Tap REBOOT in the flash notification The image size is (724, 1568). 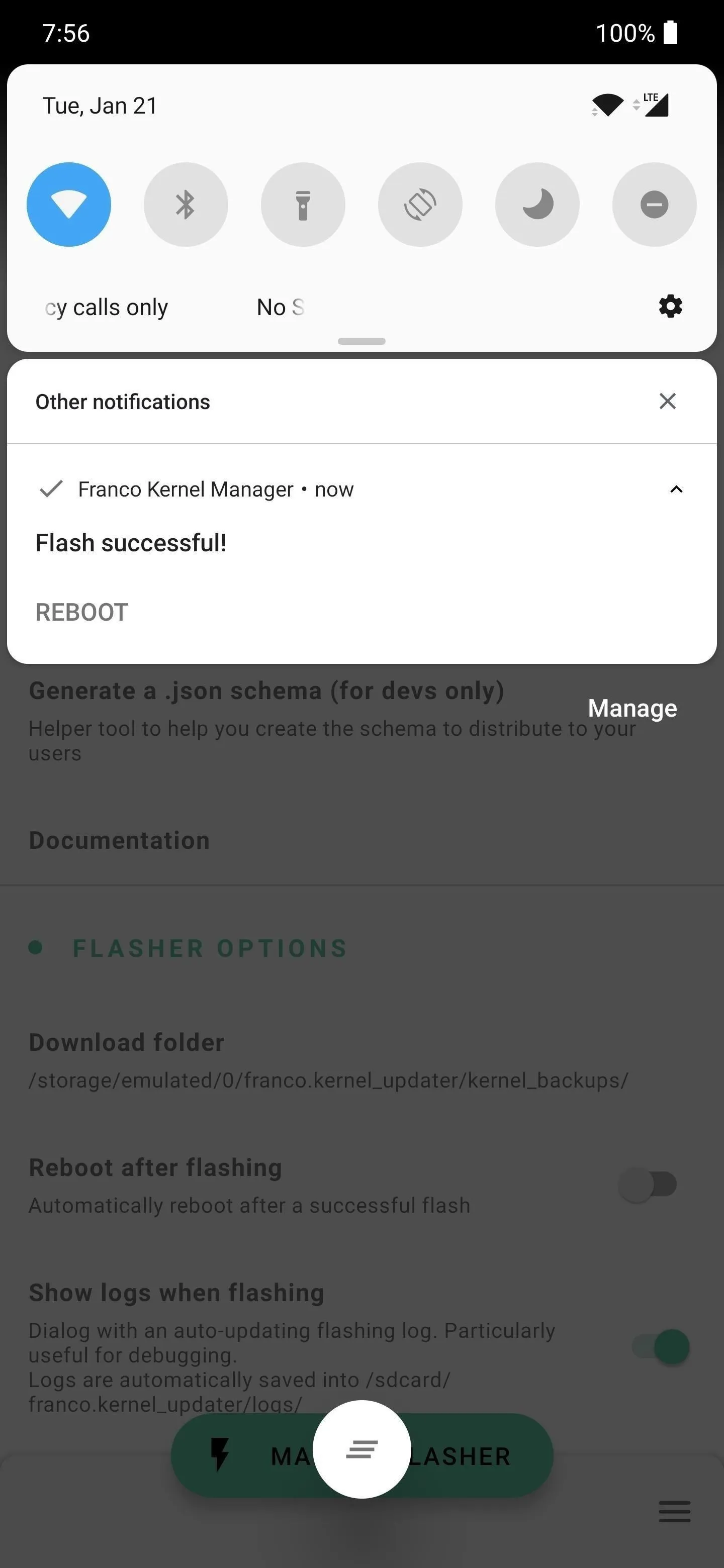click(x=82, y=612)
